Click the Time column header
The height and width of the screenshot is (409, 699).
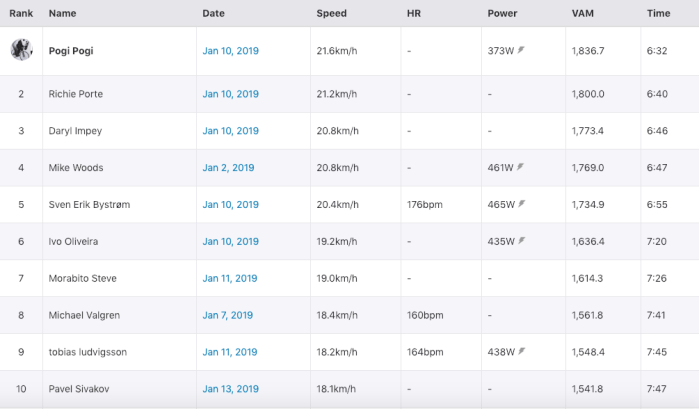(x=658, y=13)
